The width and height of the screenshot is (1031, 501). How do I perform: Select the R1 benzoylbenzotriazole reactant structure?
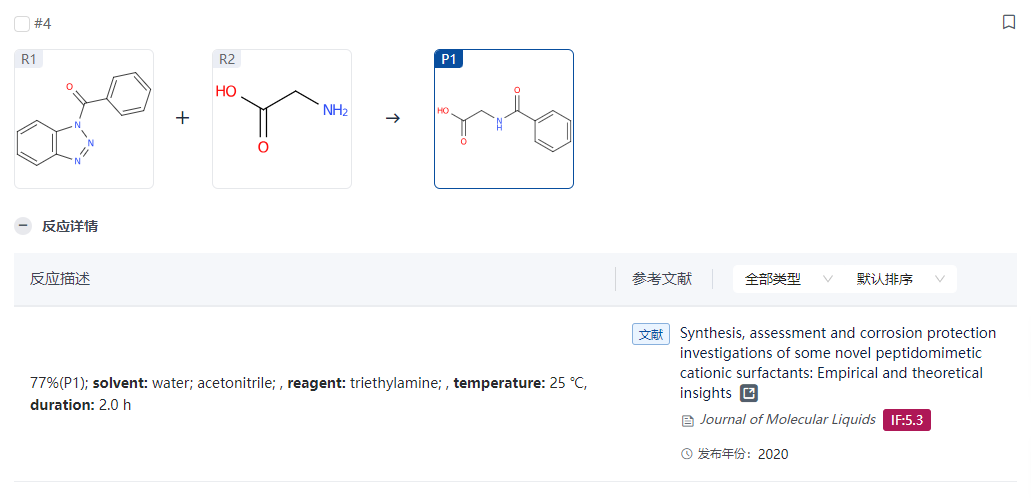(84, 119)
